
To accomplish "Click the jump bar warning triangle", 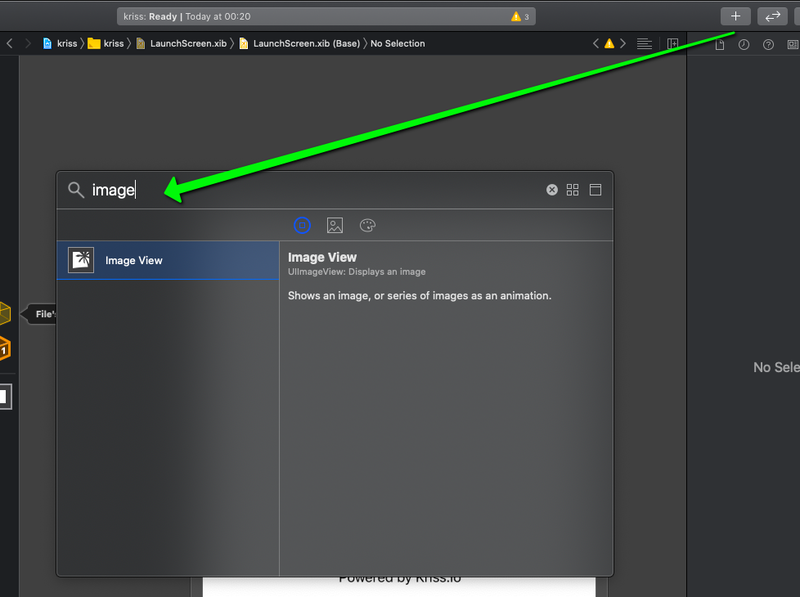I will (x=609, y=44).
